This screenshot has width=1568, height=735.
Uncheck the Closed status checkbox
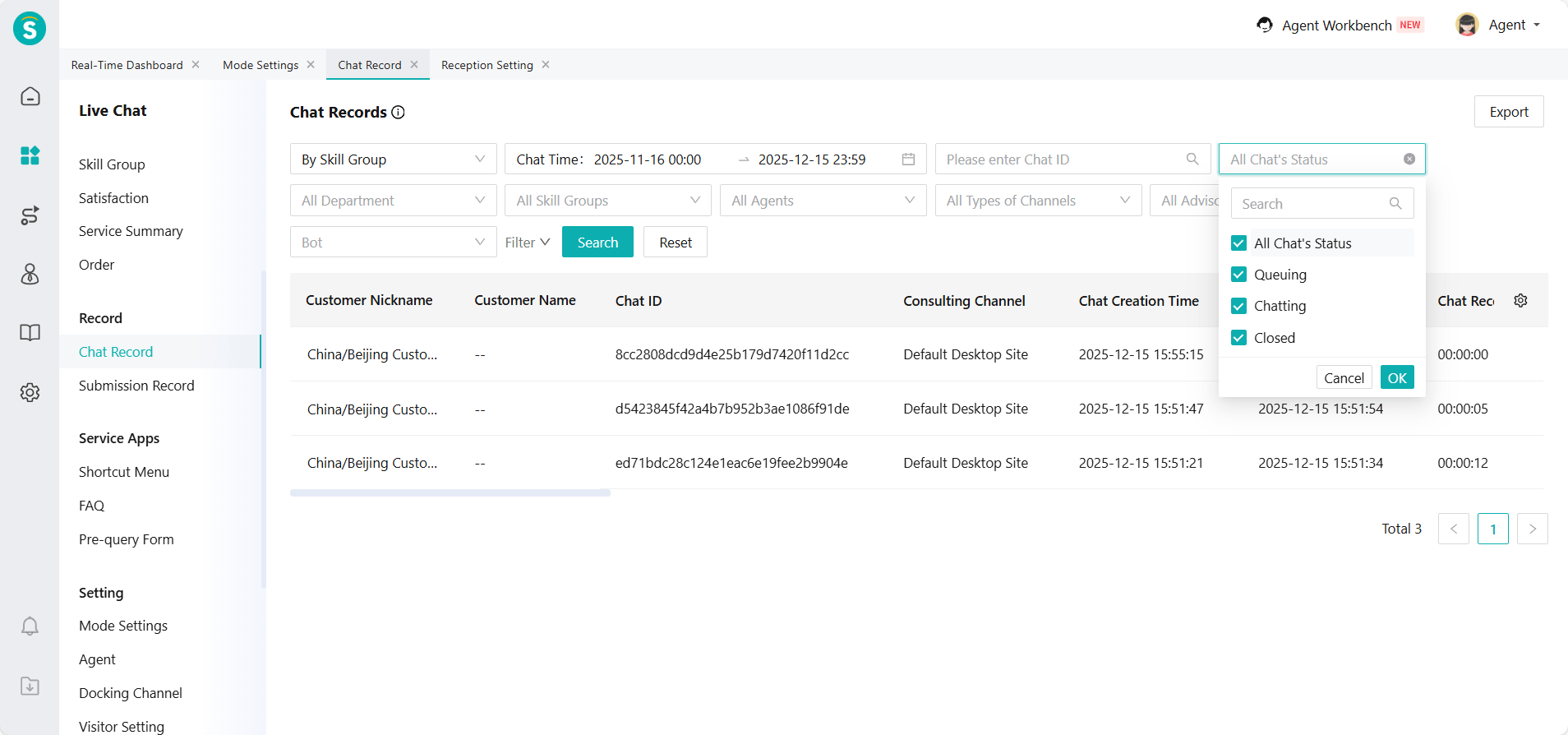(x=1238, y=338)
